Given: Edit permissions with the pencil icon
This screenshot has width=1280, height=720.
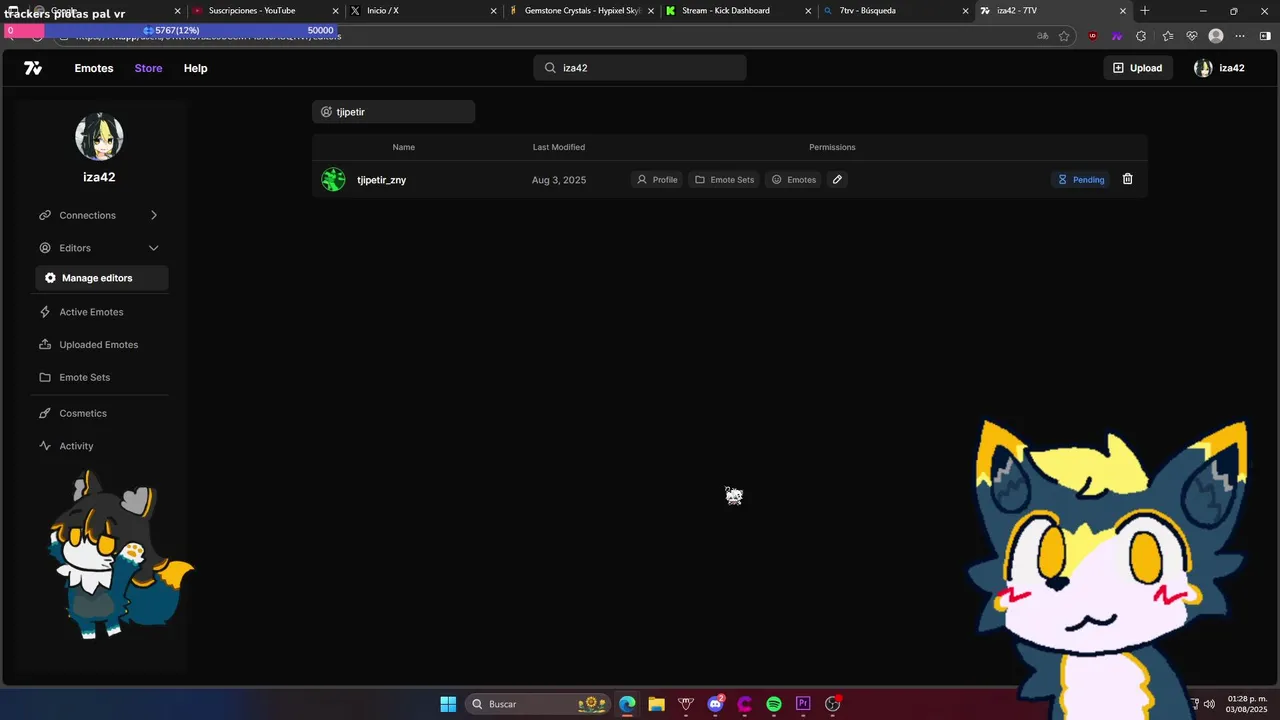Looking at the screenshot, I should pyautogui.click(x=837, y=180).
